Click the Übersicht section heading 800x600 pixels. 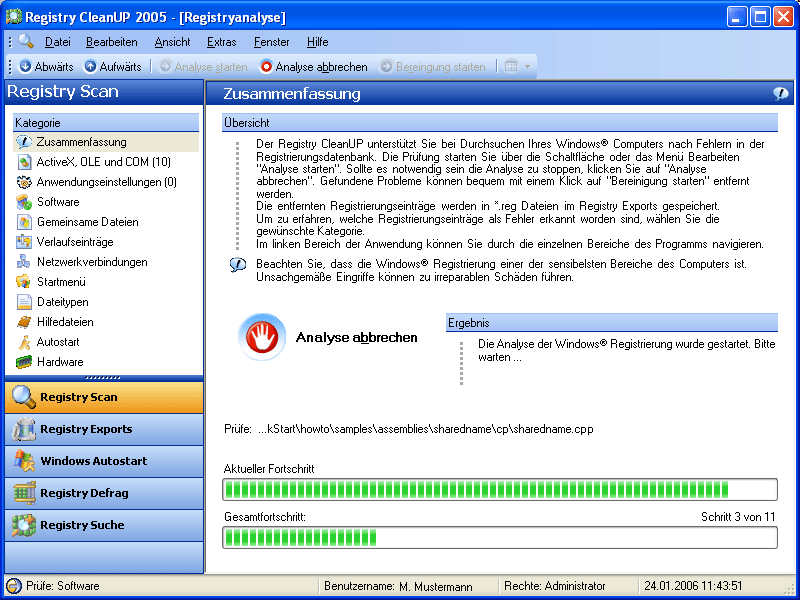(x=500, y=123)
